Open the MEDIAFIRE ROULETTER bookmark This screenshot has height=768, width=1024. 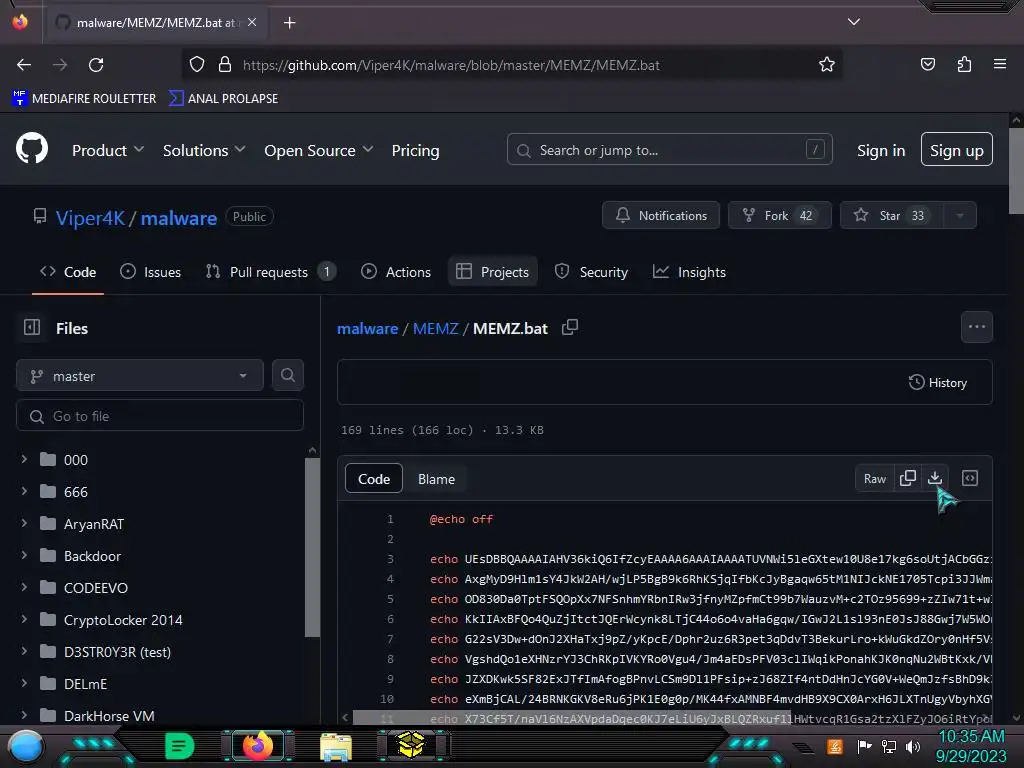(x=85, y=99)
